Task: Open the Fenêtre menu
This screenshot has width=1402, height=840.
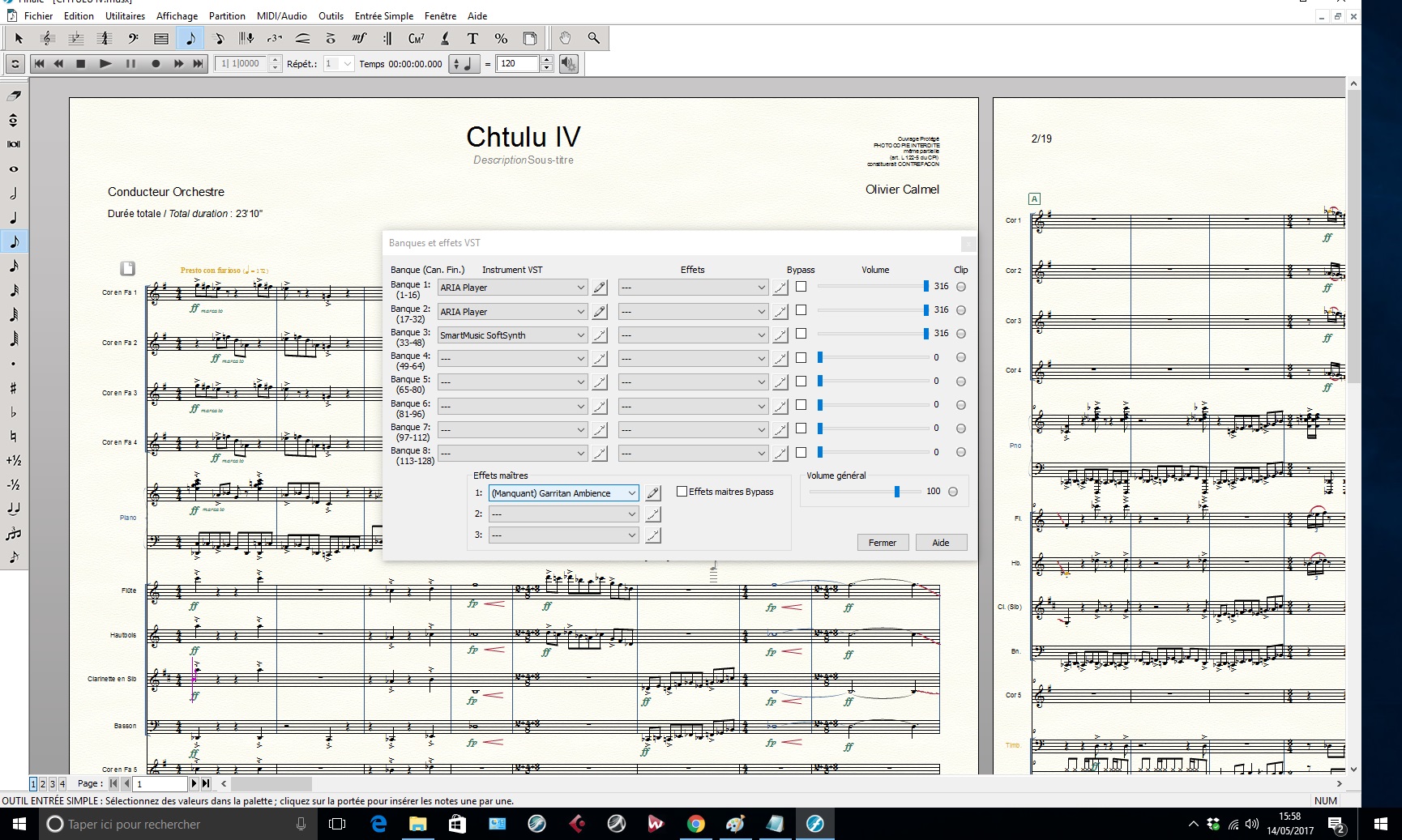Action: click(x=440, y=15)
